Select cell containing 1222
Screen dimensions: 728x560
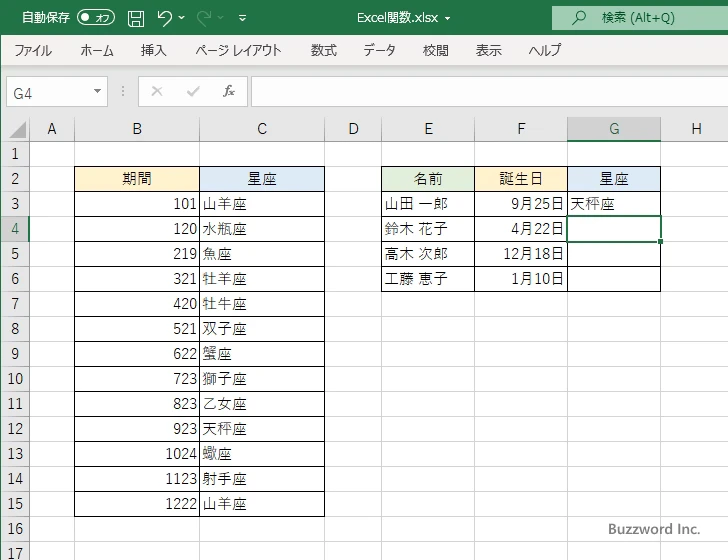(137, 504)
